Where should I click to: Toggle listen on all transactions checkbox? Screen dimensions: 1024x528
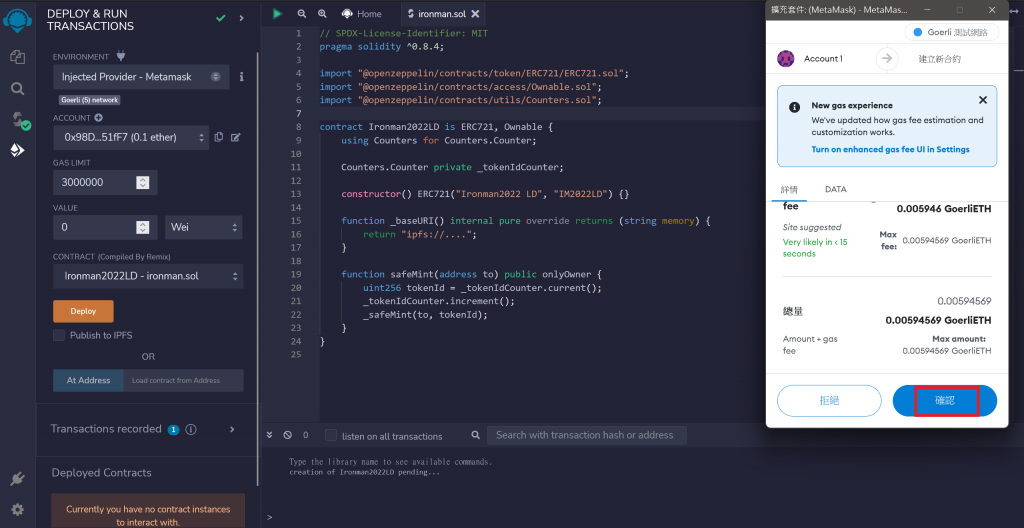[331, 435]
